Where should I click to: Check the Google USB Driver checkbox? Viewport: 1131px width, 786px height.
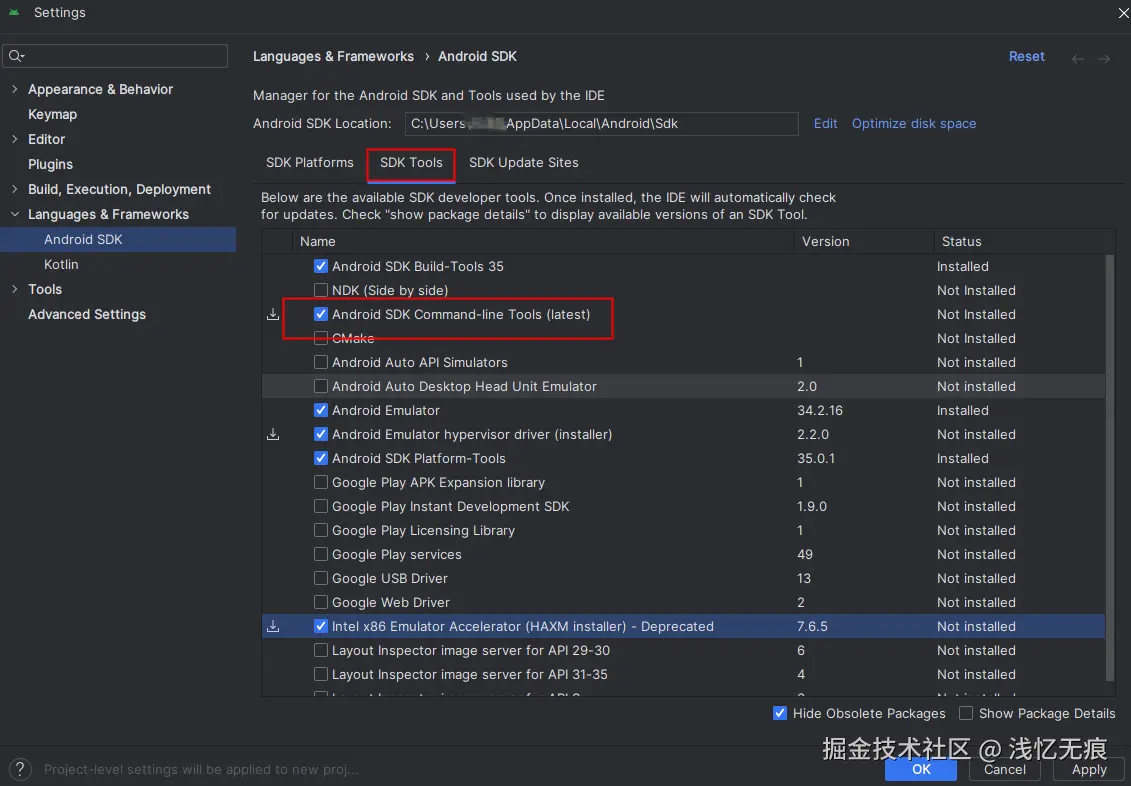click(x=321, y=578)
